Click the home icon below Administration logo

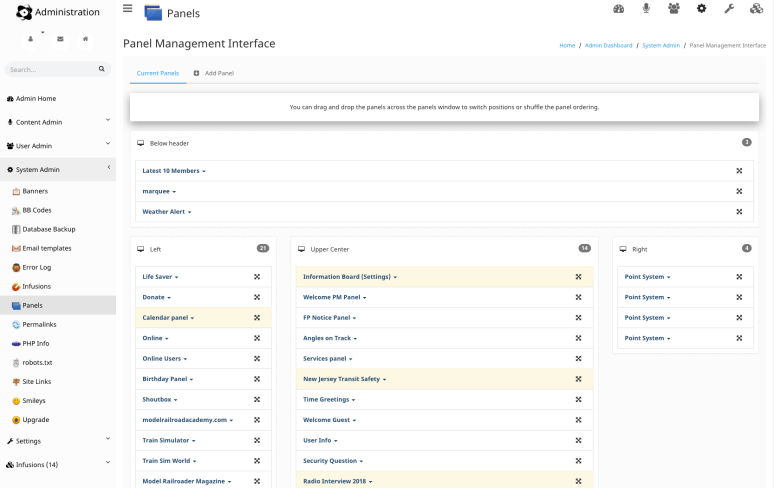(x=86, y=39)
